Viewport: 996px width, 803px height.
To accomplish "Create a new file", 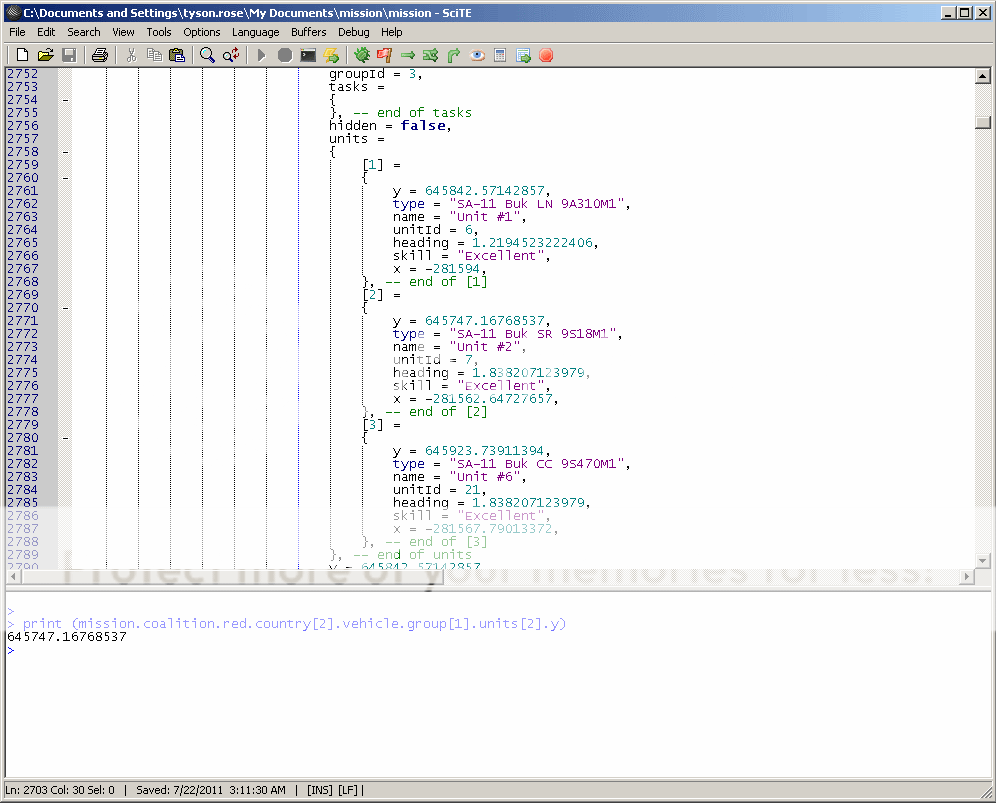I will pyautogui.click(x=21, y=55).
